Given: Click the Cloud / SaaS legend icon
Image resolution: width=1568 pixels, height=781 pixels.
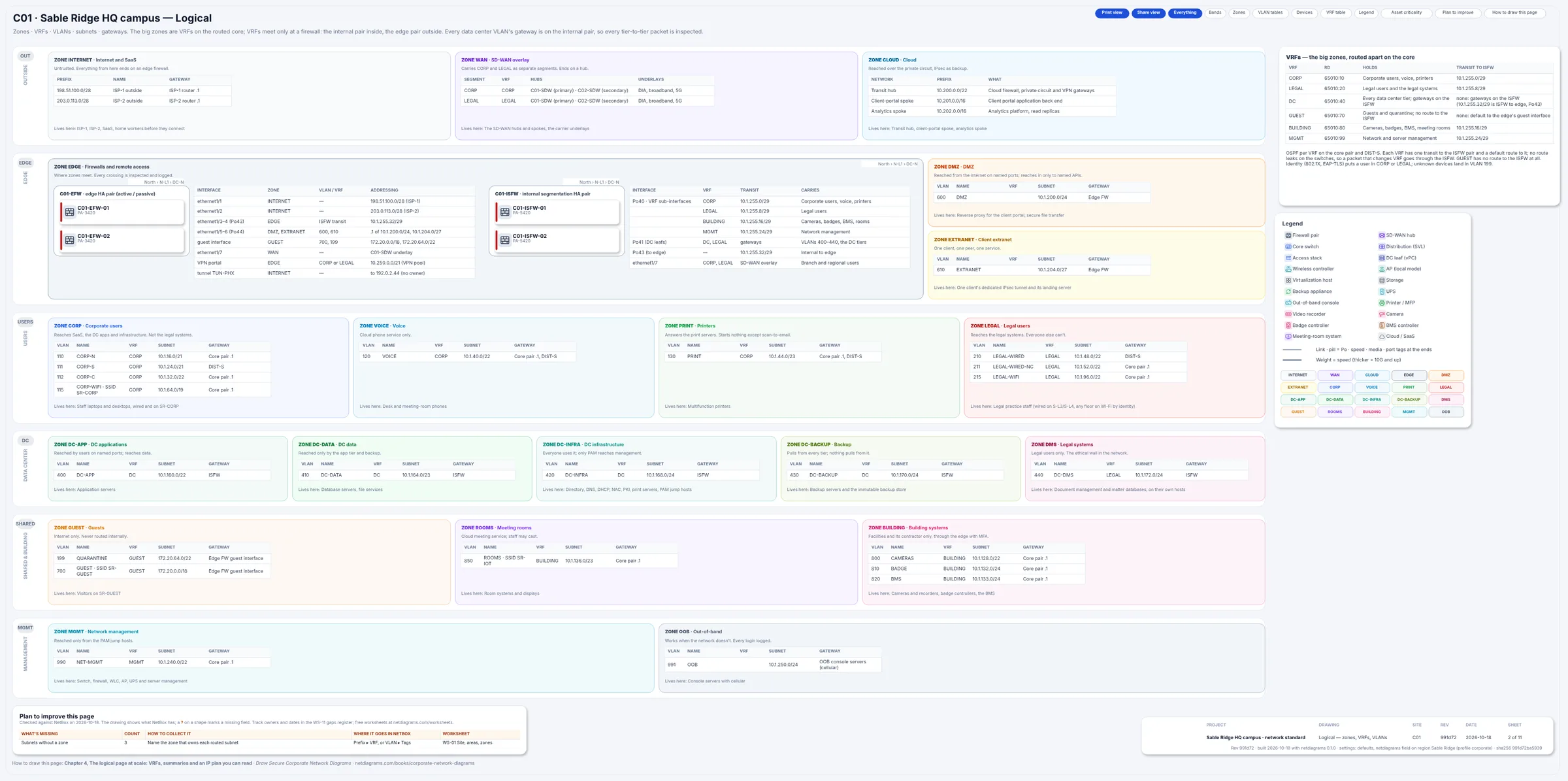Looking at the screenshot, I should [1382, 337].
